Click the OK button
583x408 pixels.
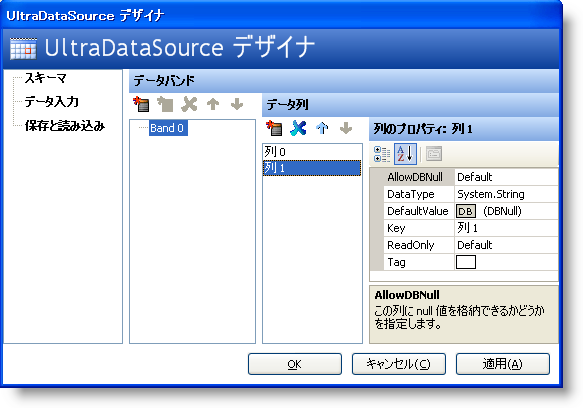294,364
